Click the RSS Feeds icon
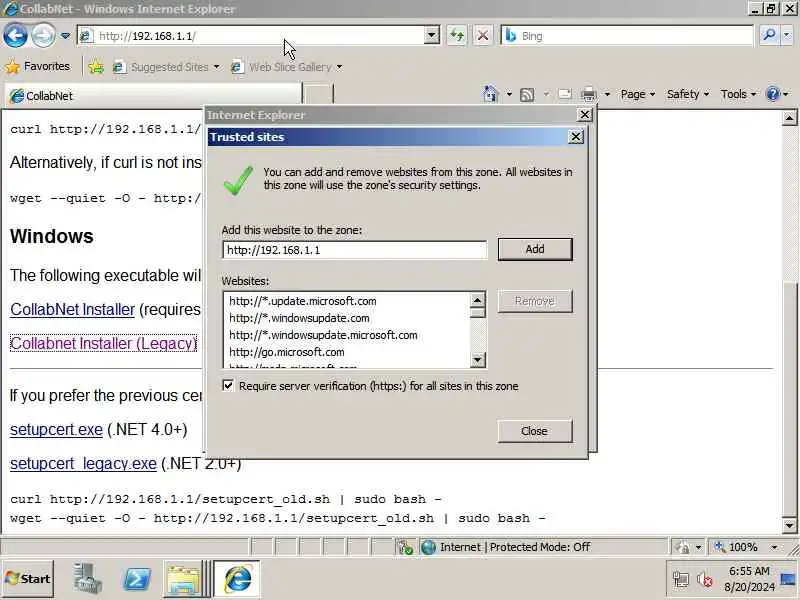Viewport: 800px width, 600px height. pyautogui.click(x=527, y=94)
